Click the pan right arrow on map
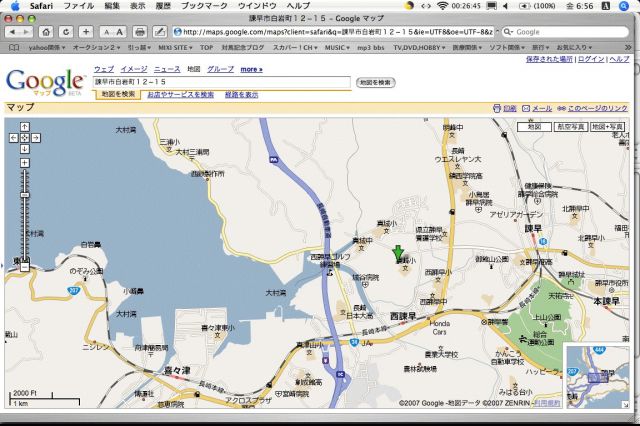640x426 pixels. click(x=34, y=137)
